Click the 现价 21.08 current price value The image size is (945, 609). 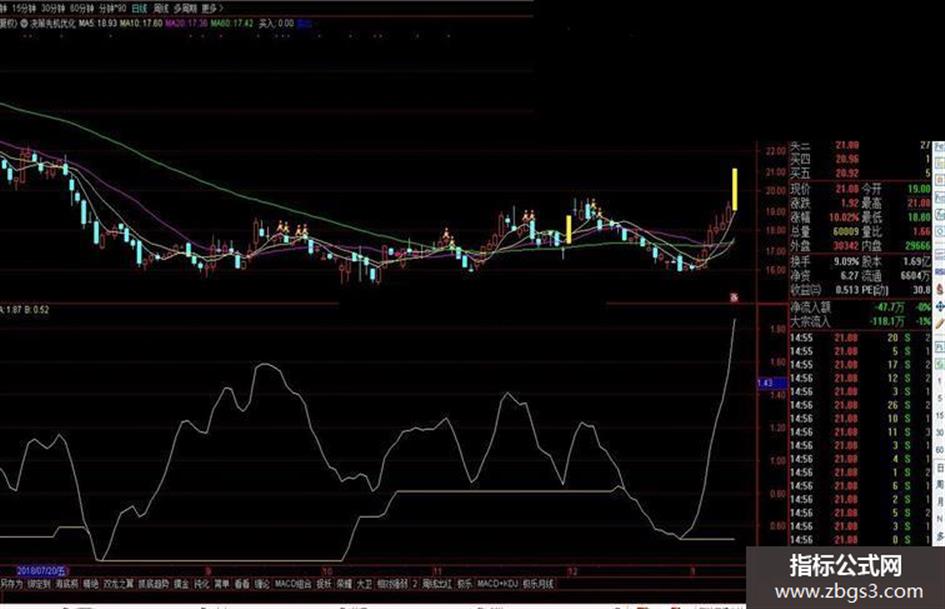click(846, 189)
